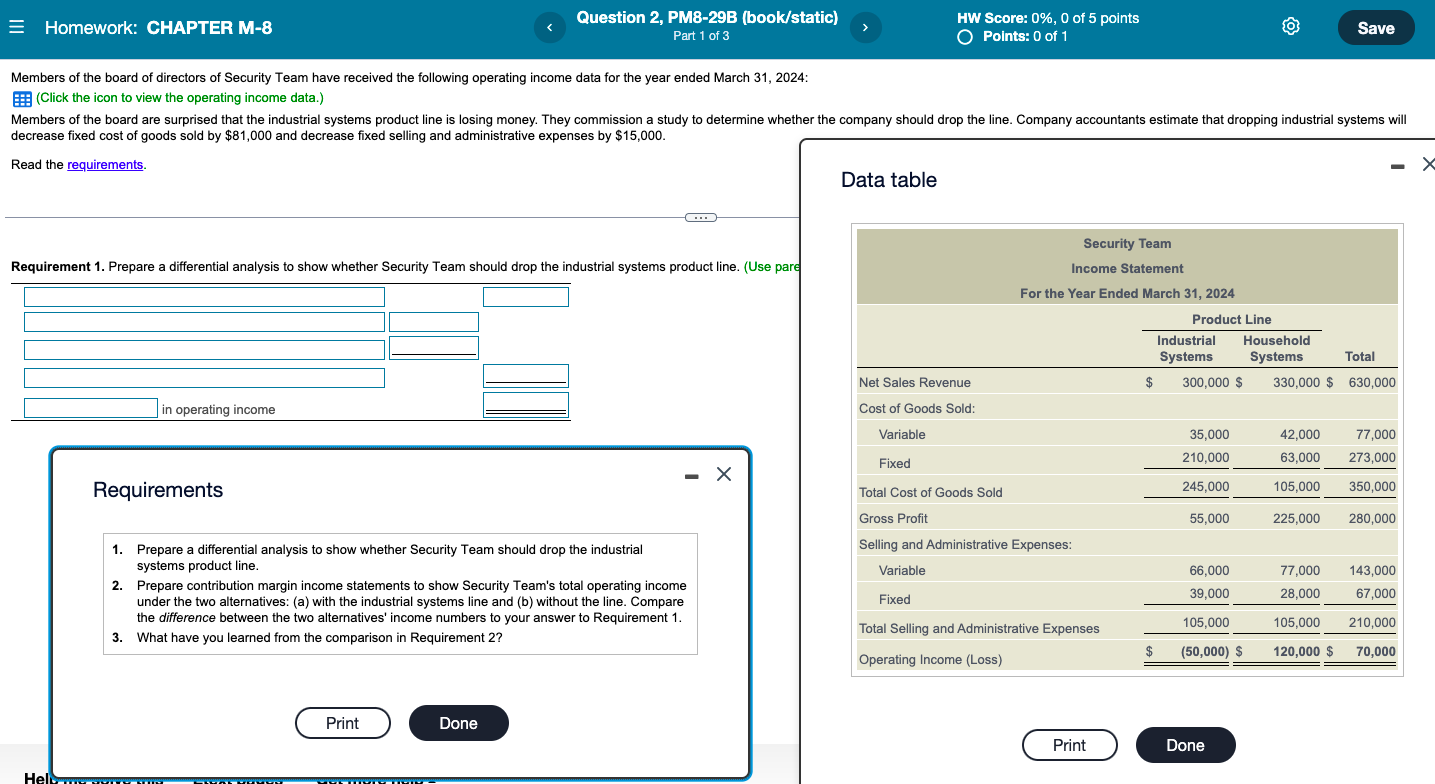Open the settings gear
The image size is (1435, 784).
tap(1290, 27)
